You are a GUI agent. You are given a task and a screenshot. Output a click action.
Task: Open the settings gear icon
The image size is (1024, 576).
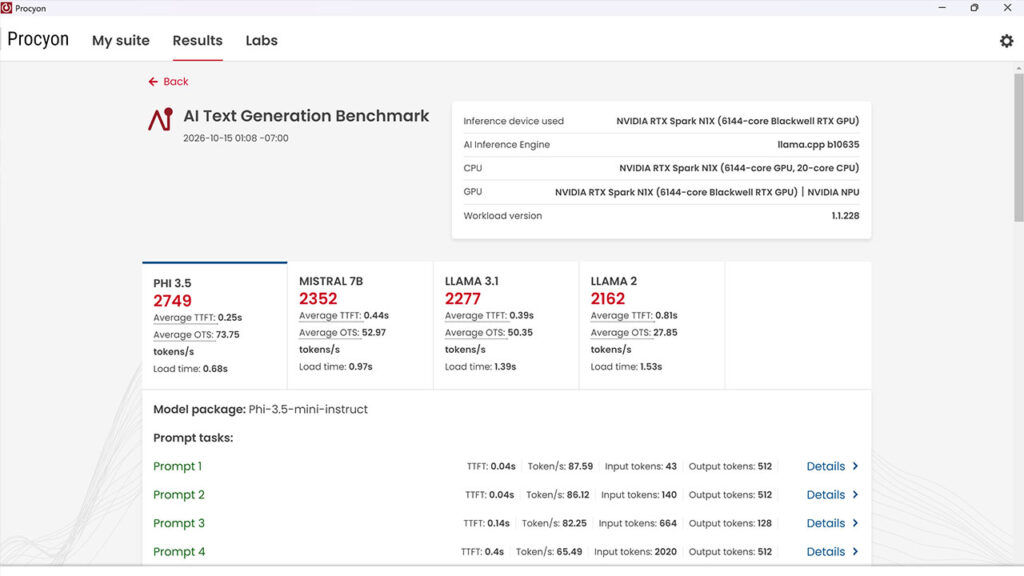pyautogui.click(x=1006, y=40)
